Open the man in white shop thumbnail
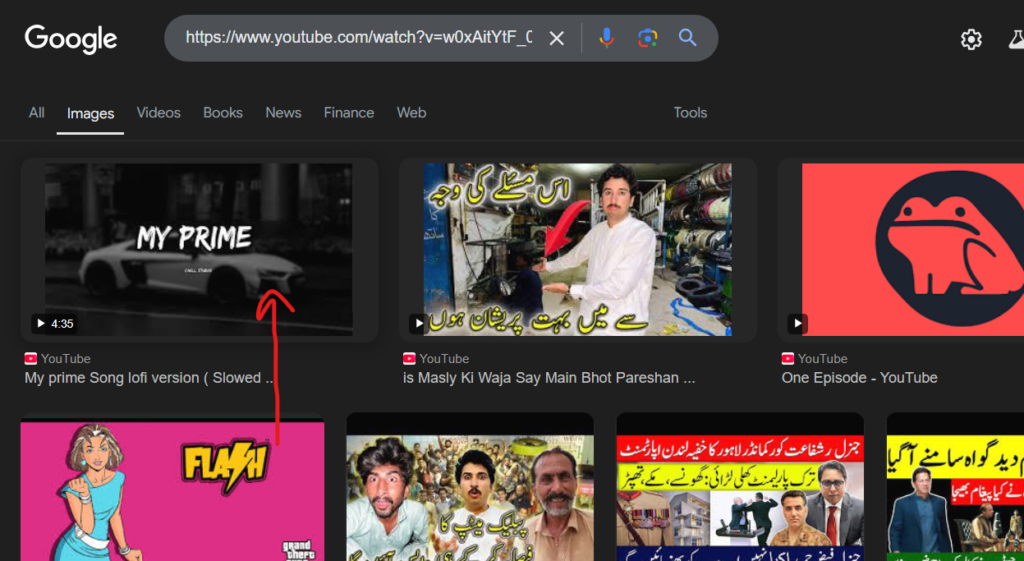 [577, 249]
